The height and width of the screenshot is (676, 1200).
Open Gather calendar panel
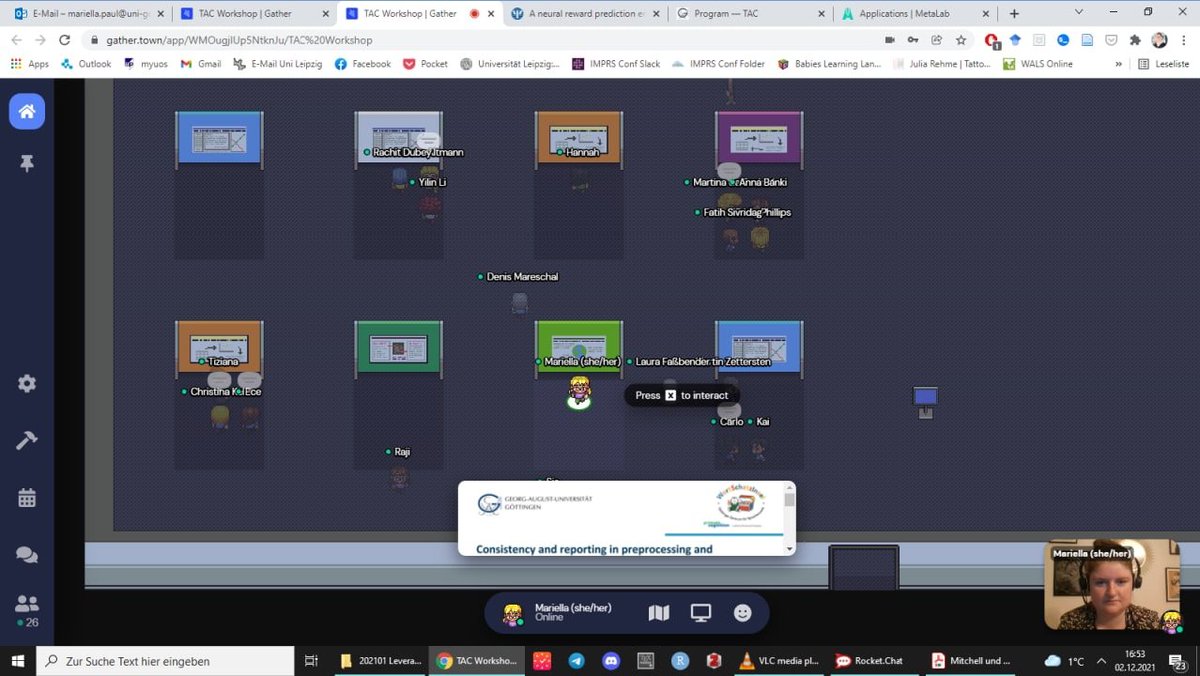(x=27, y=498)
